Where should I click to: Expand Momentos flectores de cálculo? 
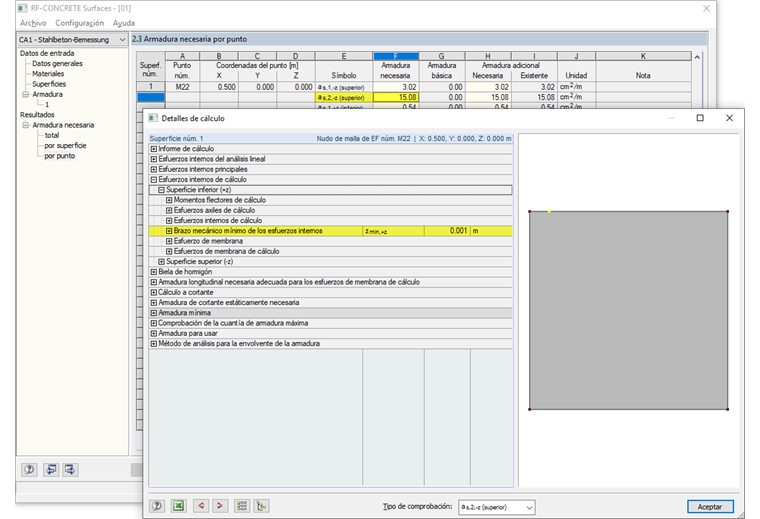coord(169,200)
